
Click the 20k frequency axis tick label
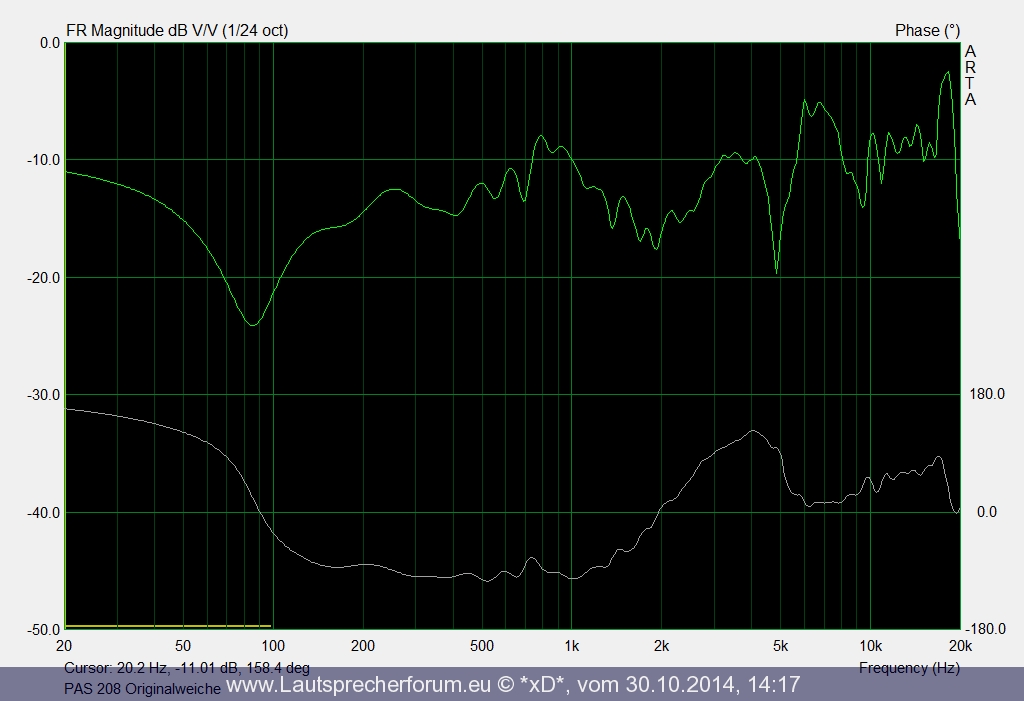point(959,645)
